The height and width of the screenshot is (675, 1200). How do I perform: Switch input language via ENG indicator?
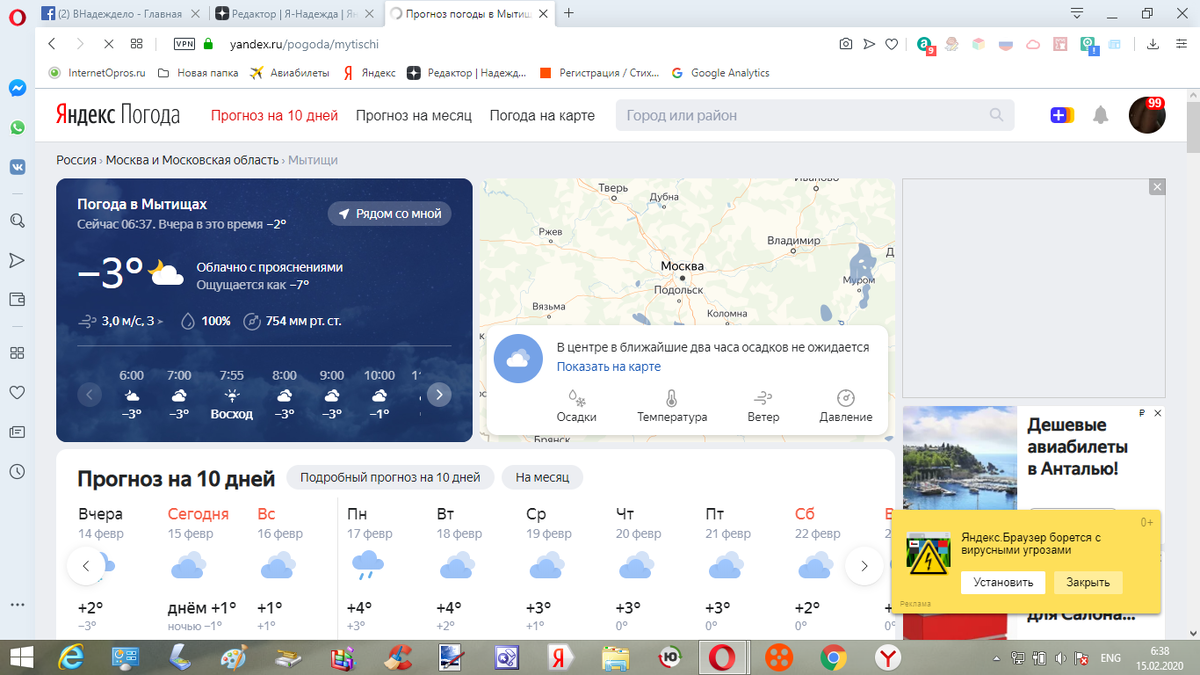(x=1110, y=659)
